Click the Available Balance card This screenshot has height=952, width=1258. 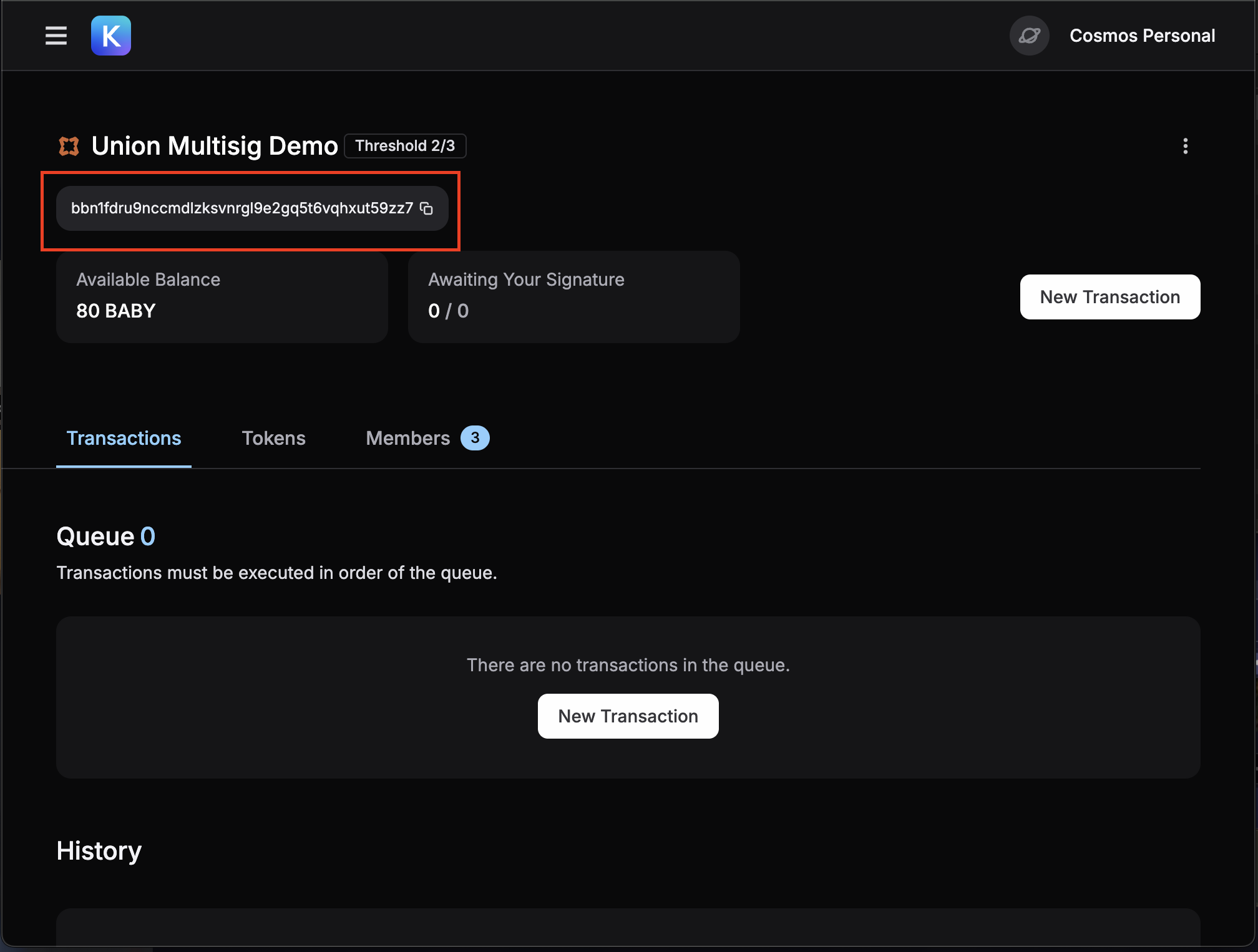(x=222, y=296)
